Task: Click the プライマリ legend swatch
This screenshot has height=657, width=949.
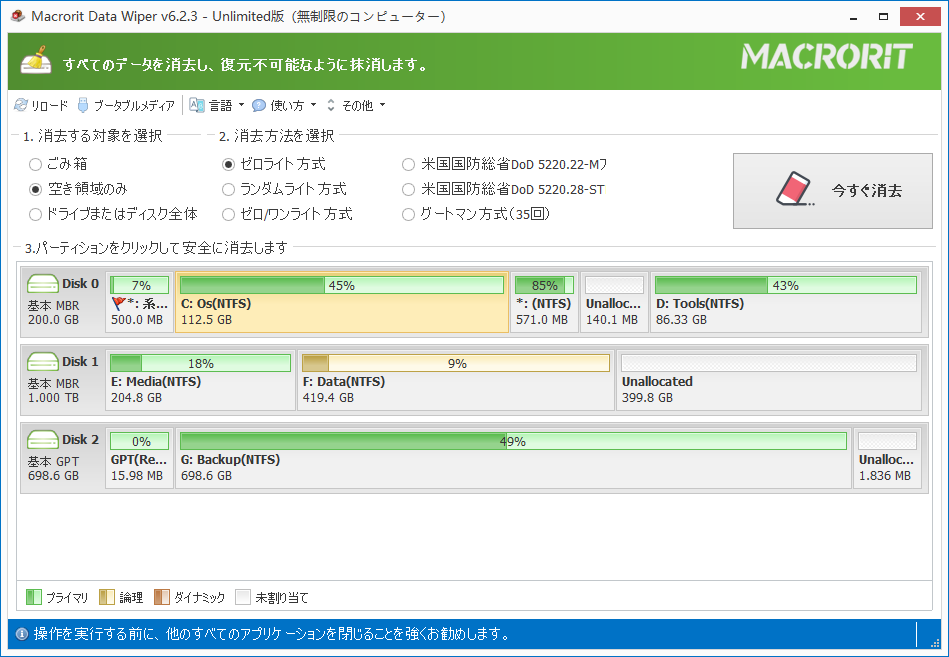Action: click(x=34, y=597)
